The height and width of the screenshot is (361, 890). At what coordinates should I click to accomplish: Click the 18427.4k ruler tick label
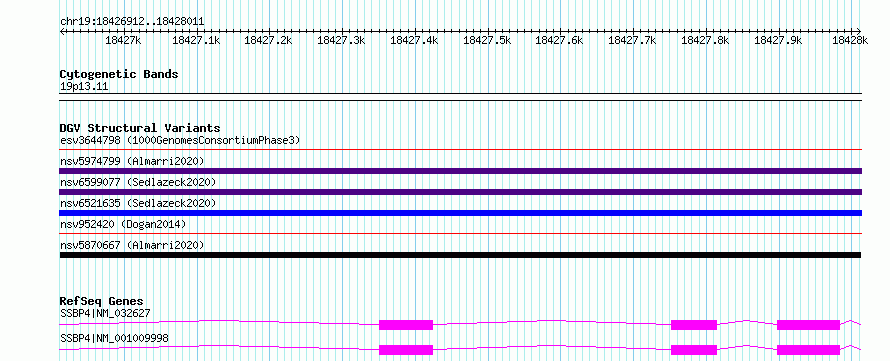pyautogui.click(x=414, y=40)
